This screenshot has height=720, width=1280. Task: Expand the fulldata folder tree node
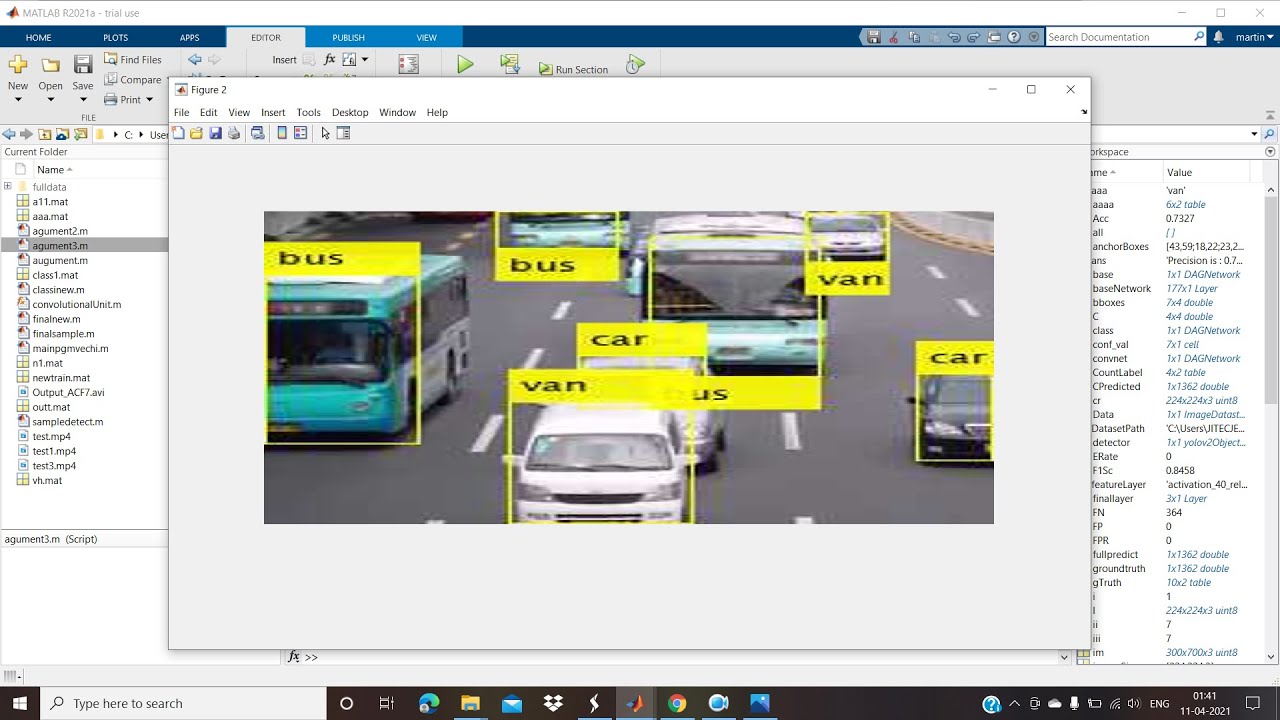click(x=8, y=186)
